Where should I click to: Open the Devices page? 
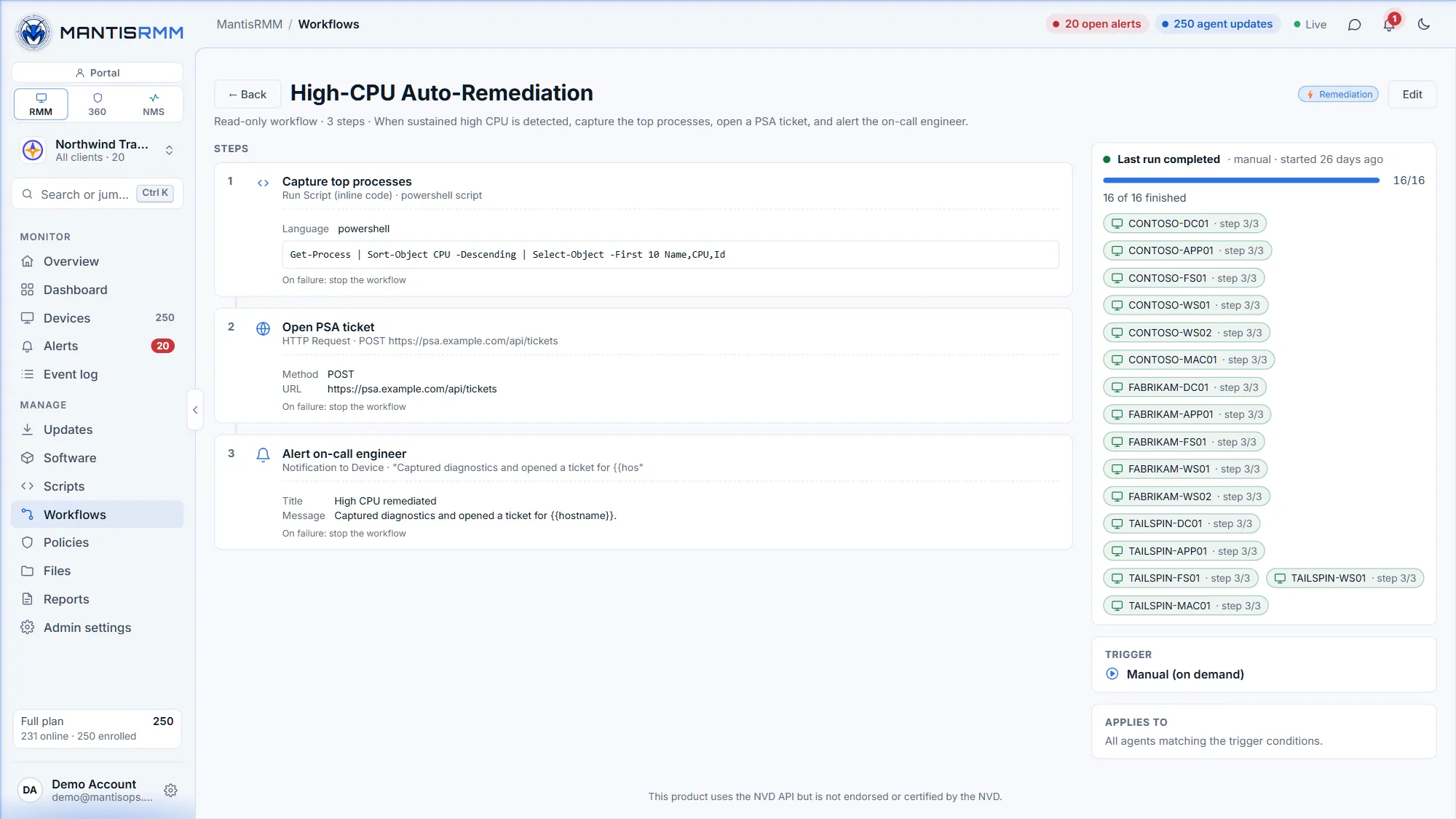[98, 318]
